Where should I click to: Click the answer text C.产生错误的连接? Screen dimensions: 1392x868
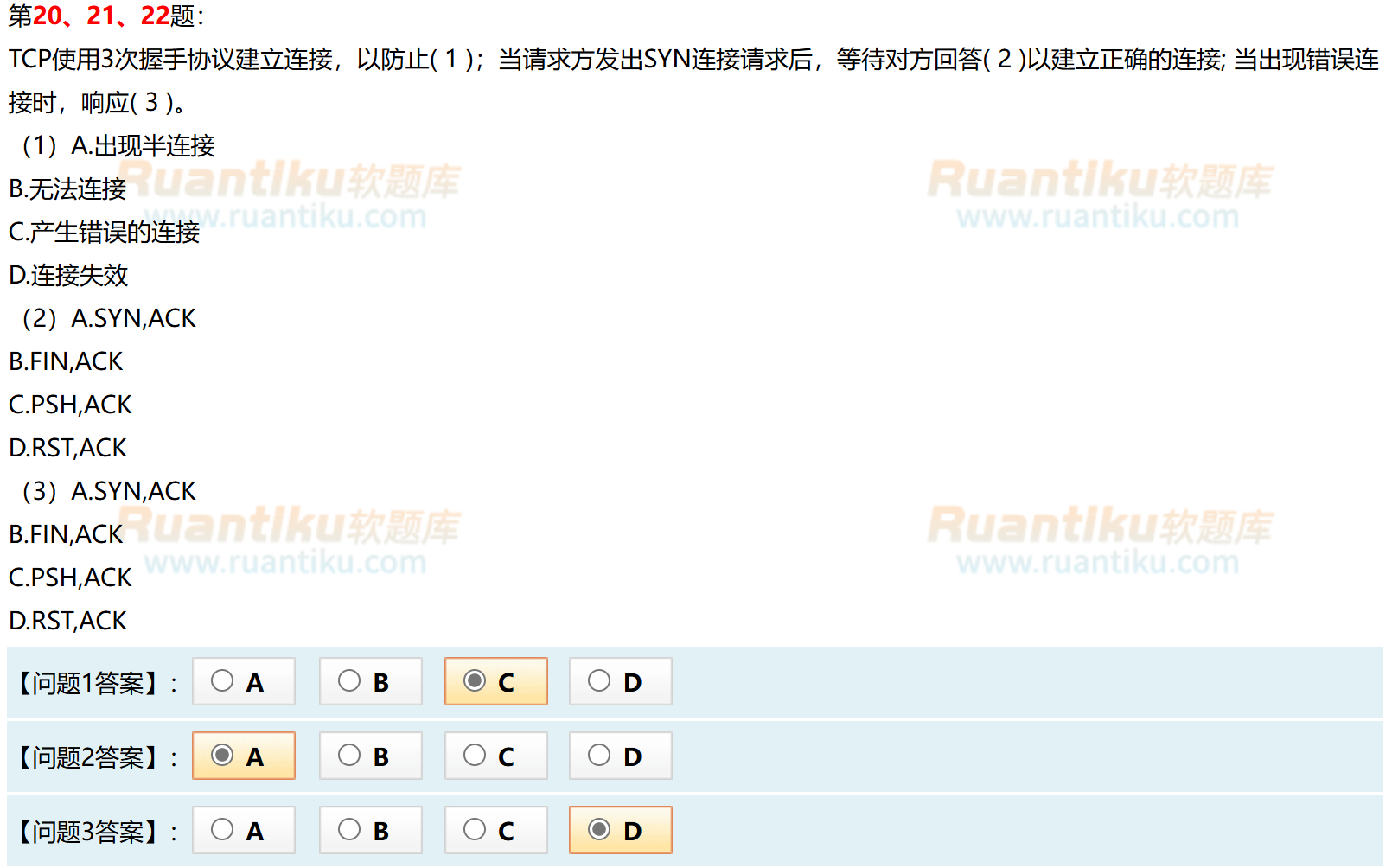point(104,233)
